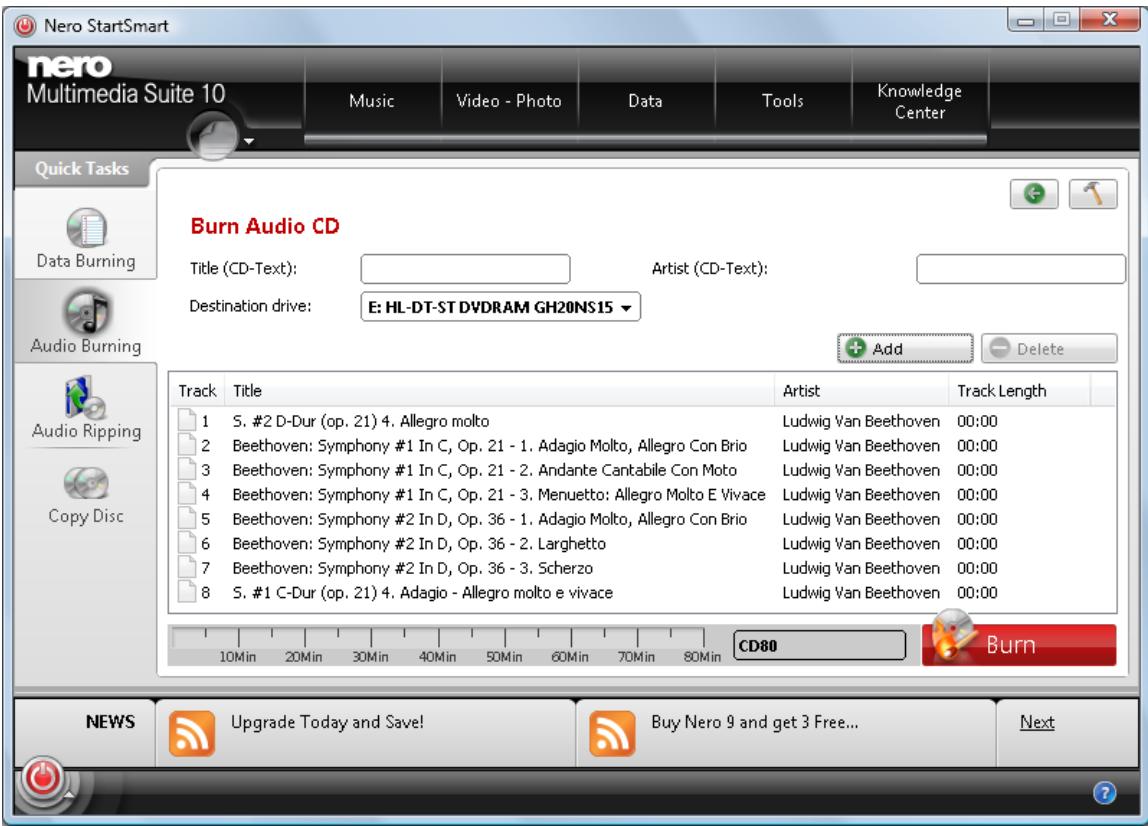Switch to the Data tab
This screenshot has height=826, width=1148.
pyautogui.click(x=646, y=101)
